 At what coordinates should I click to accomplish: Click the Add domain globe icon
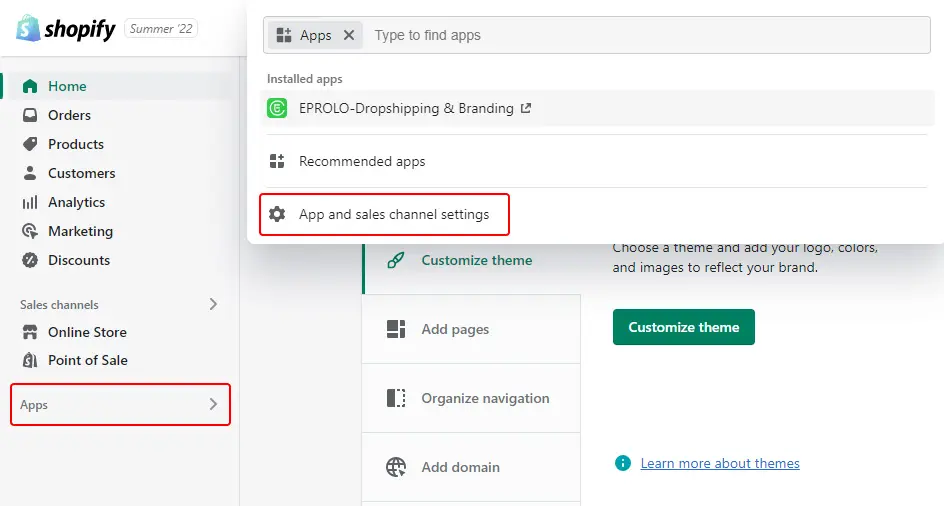click(x=396, y=467)
